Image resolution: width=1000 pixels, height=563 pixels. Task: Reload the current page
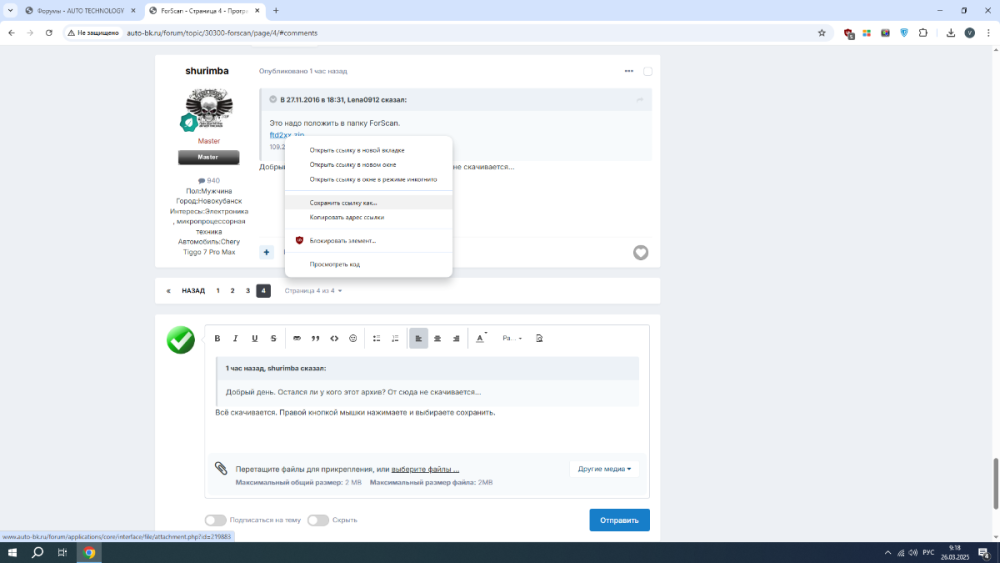coord(48,33)
